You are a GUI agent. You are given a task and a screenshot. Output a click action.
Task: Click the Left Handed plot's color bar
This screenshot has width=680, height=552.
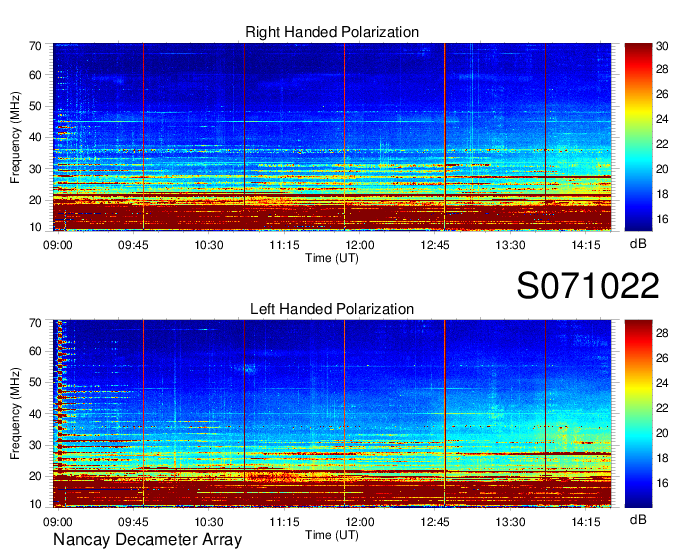pos(638,414)
